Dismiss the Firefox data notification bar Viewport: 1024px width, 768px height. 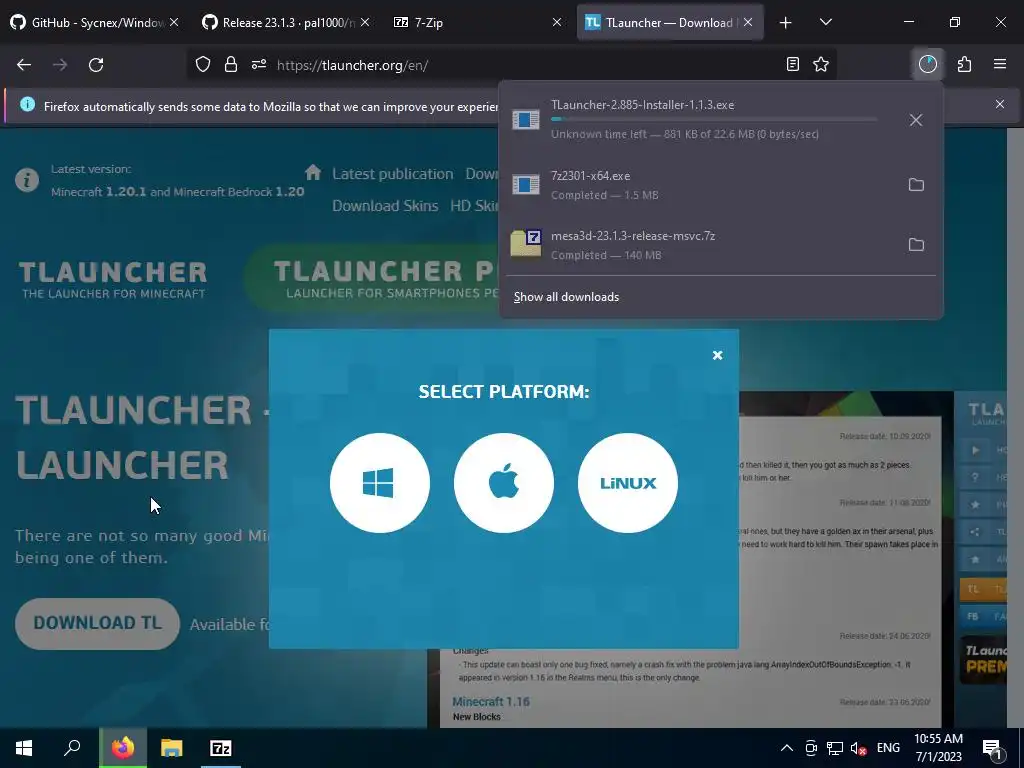click(x=999, y=104)
